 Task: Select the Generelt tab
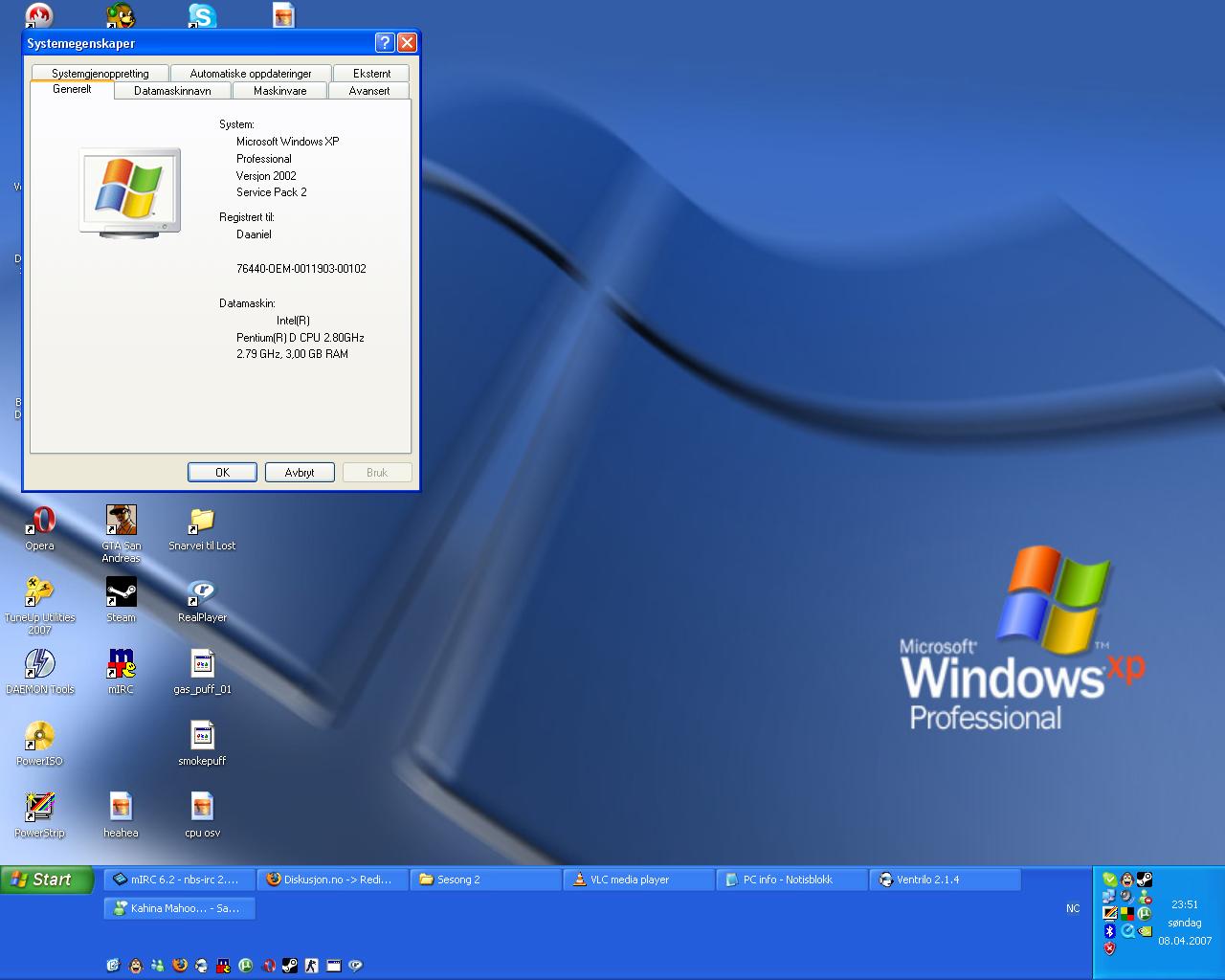72,89
